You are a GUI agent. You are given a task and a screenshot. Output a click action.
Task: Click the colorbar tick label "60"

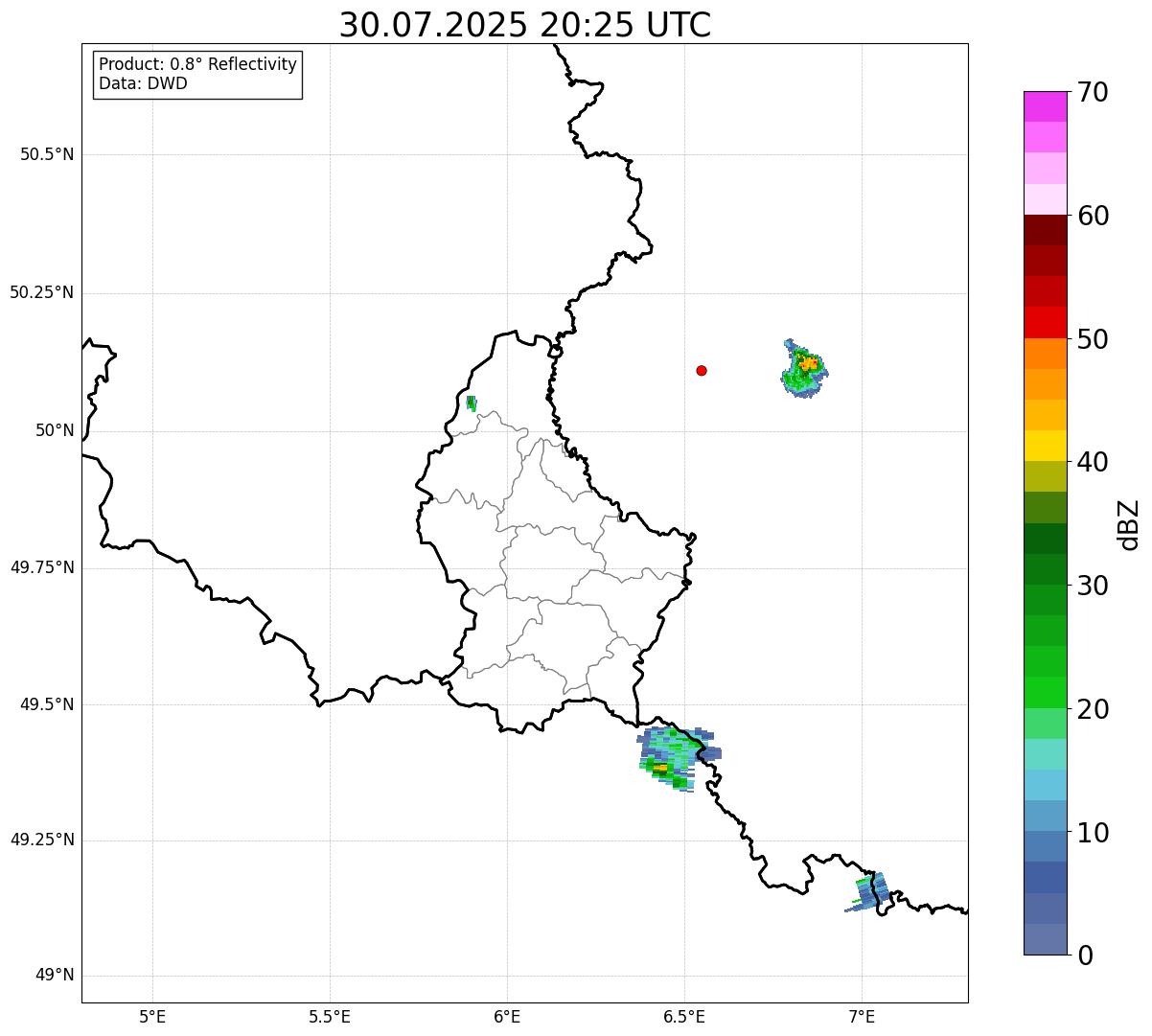pyautogui.click(x=1093, y=216)
